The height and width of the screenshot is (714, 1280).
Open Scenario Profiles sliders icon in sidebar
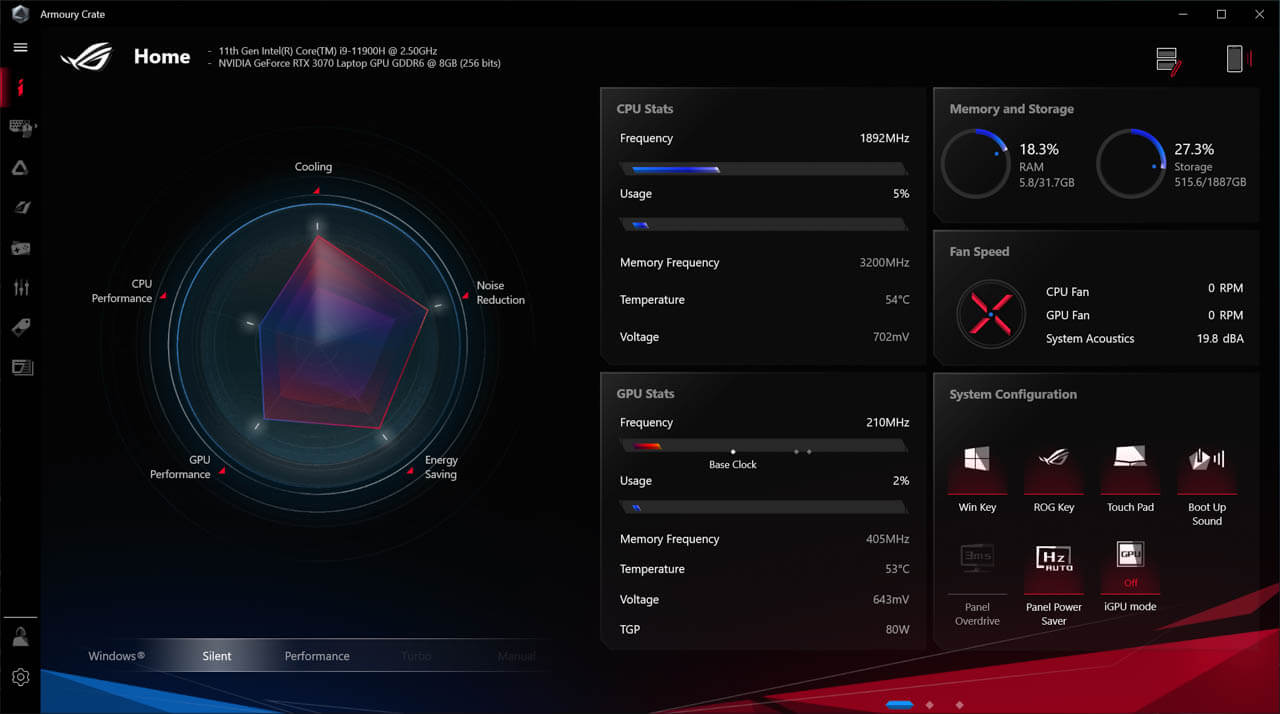20,288
